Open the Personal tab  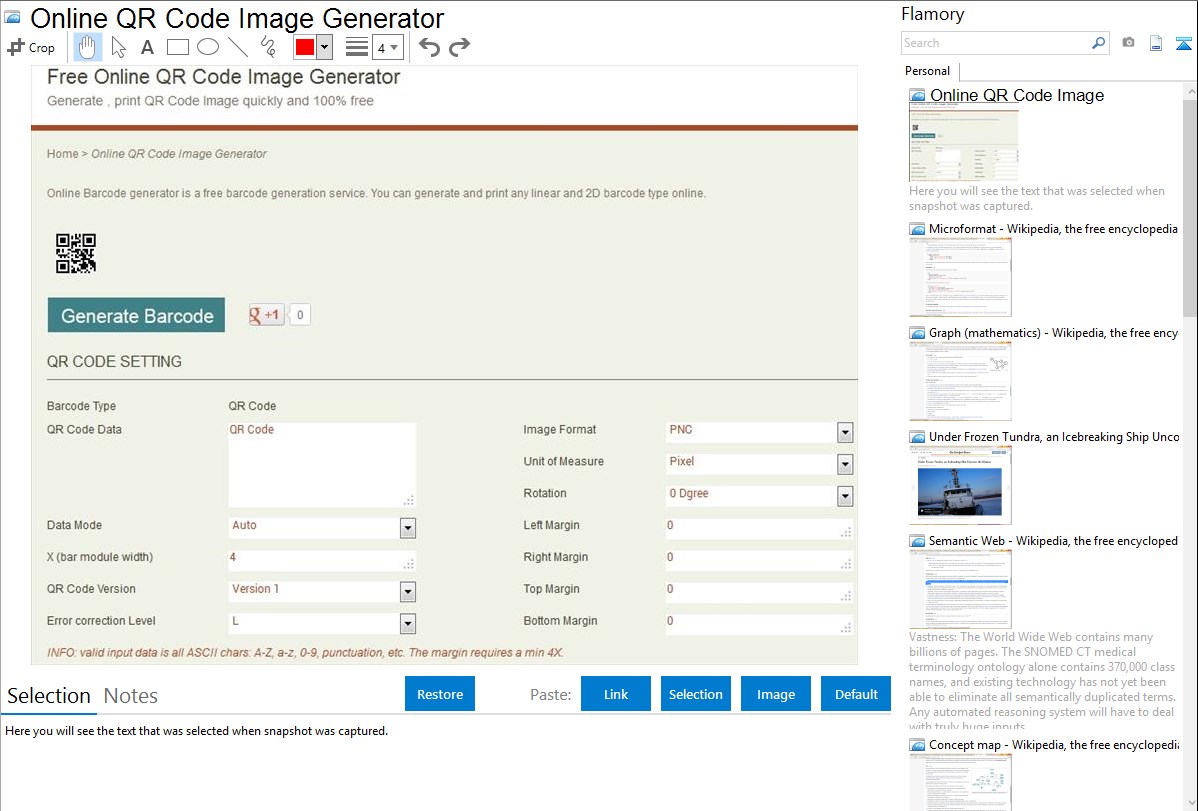(928, 71)
